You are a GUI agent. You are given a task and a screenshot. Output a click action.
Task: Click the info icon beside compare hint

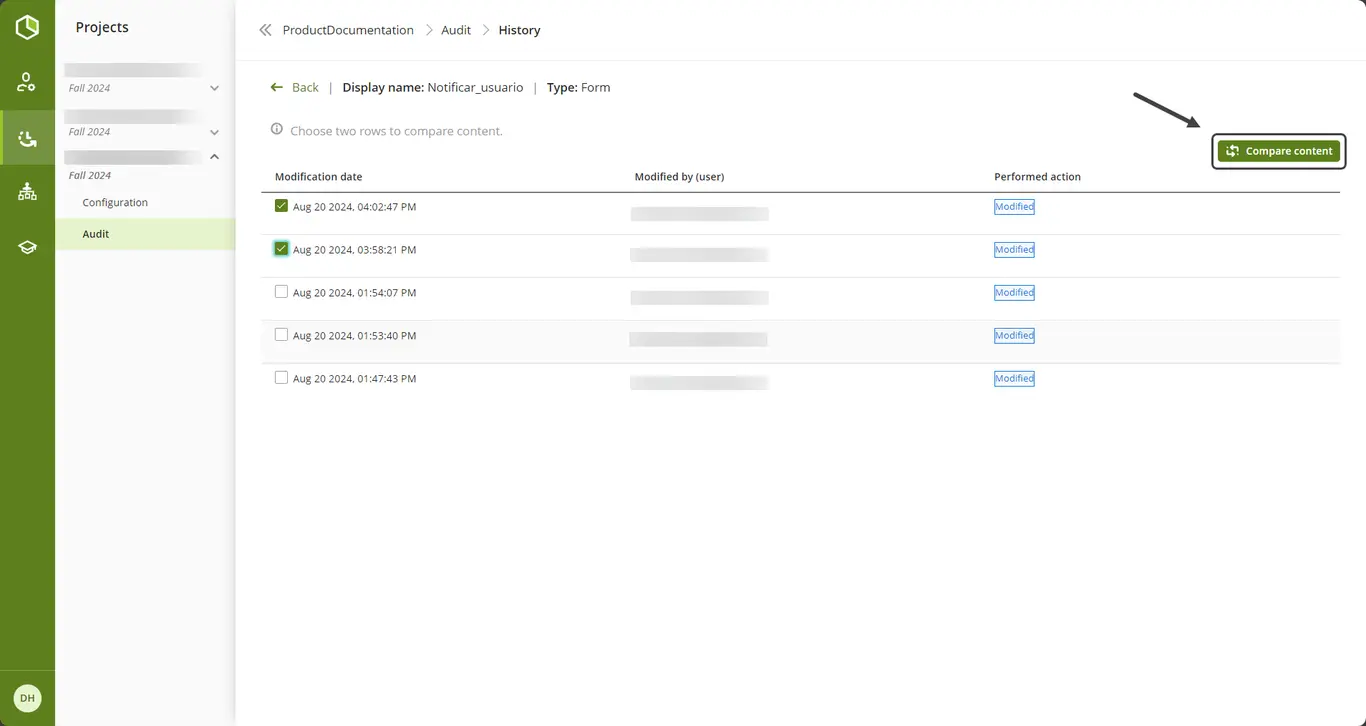click(277, 129)
